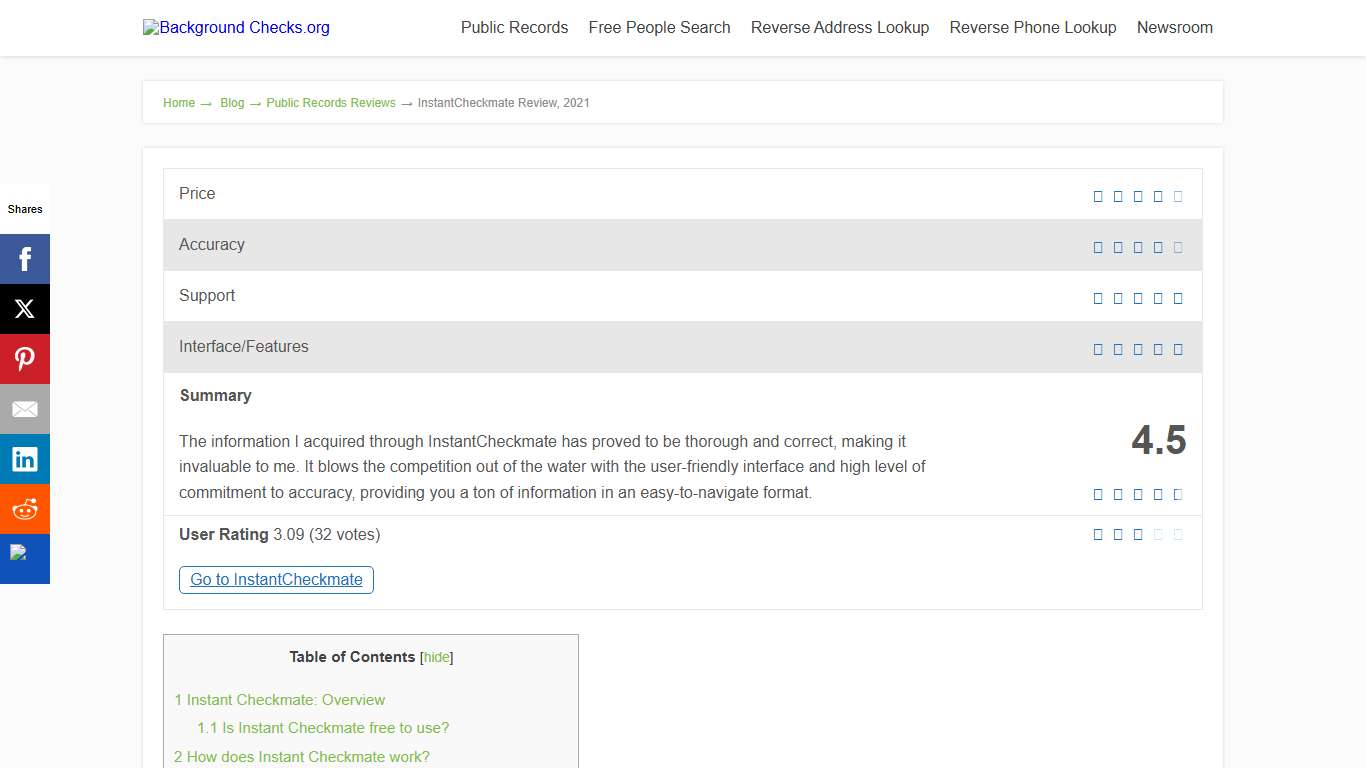Click Go to InstantCheckmate button
This screenshot has height=768, width=1366.
tap(276, 580)
